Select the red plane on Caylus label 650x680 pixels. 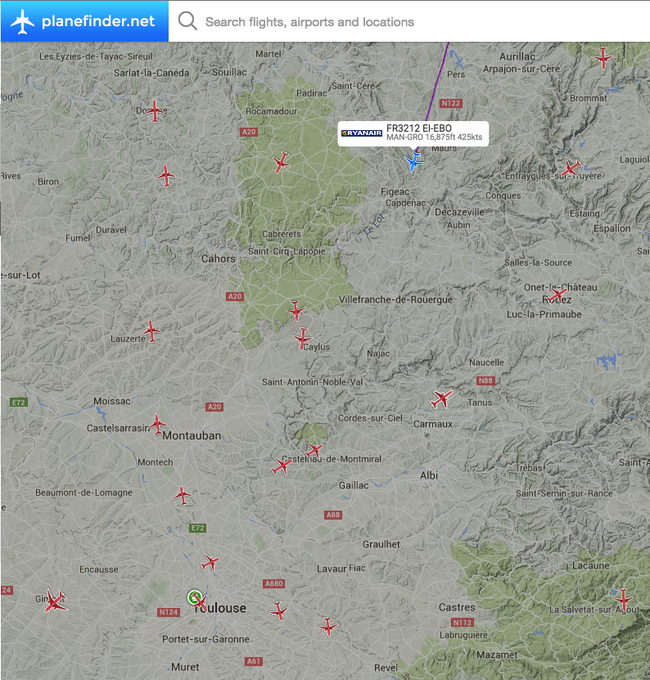302,338
